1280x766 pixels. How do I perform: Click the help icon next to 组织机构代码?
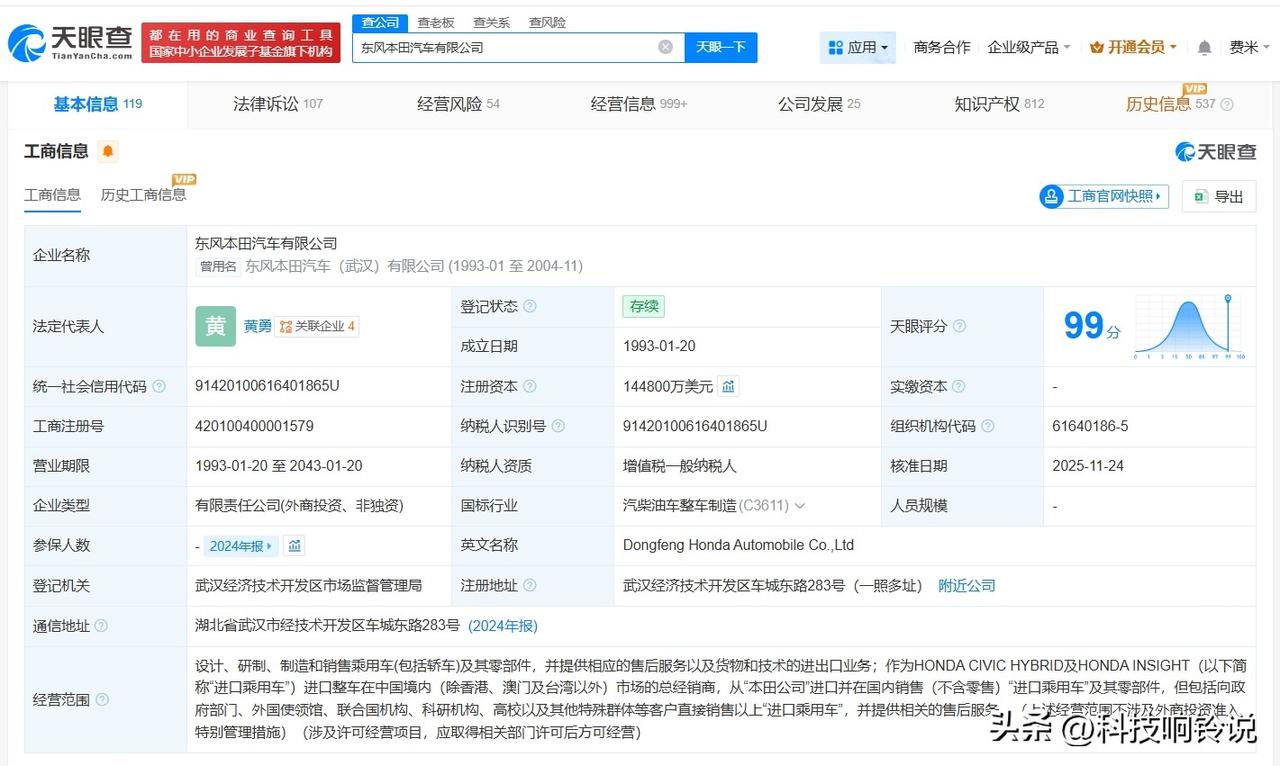988,426
